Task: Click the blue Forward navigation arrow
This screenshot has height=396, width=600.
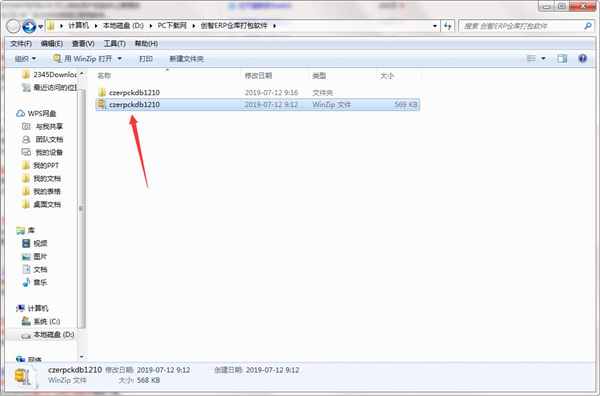Action: tap(29, 26)
